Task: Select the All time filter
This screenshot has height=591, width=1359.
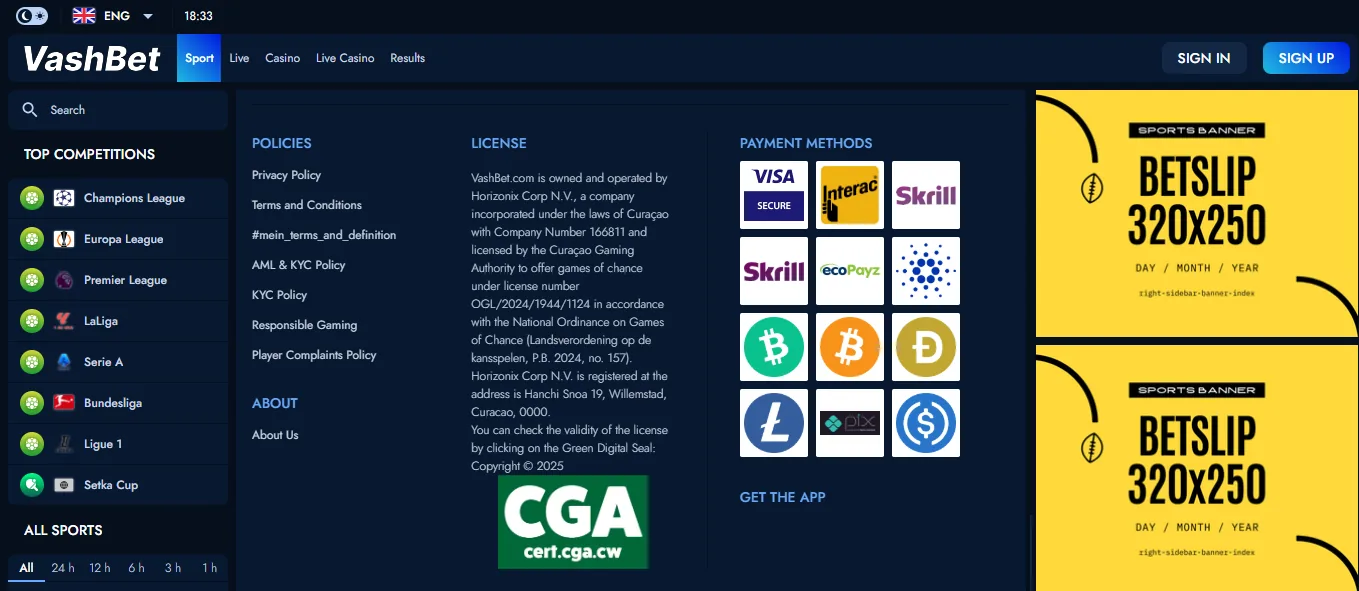Action: point(26,568)
